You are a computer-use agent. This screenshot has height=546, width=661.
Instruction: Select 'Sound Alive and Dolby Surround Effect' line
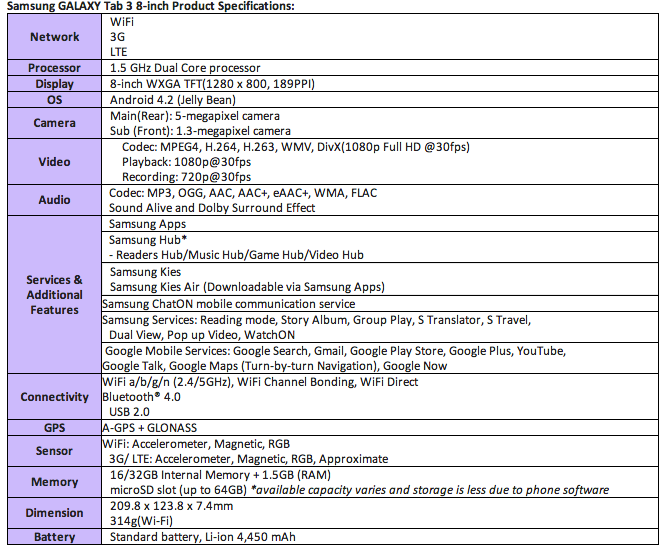pyautogui.click(x=212, y=208)
